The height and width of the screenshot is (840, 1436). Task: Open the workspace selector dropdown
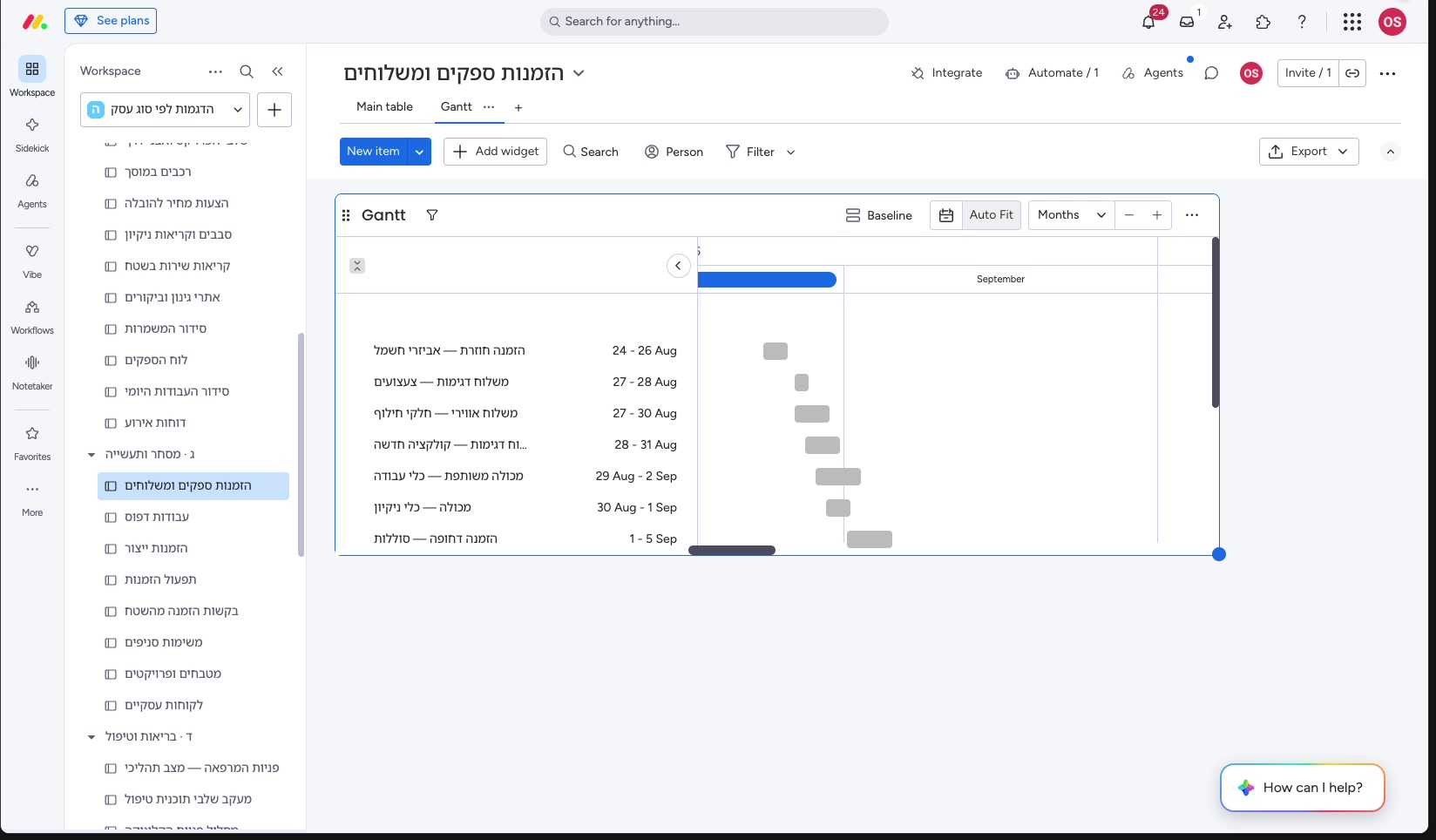[x=166, y=110]
